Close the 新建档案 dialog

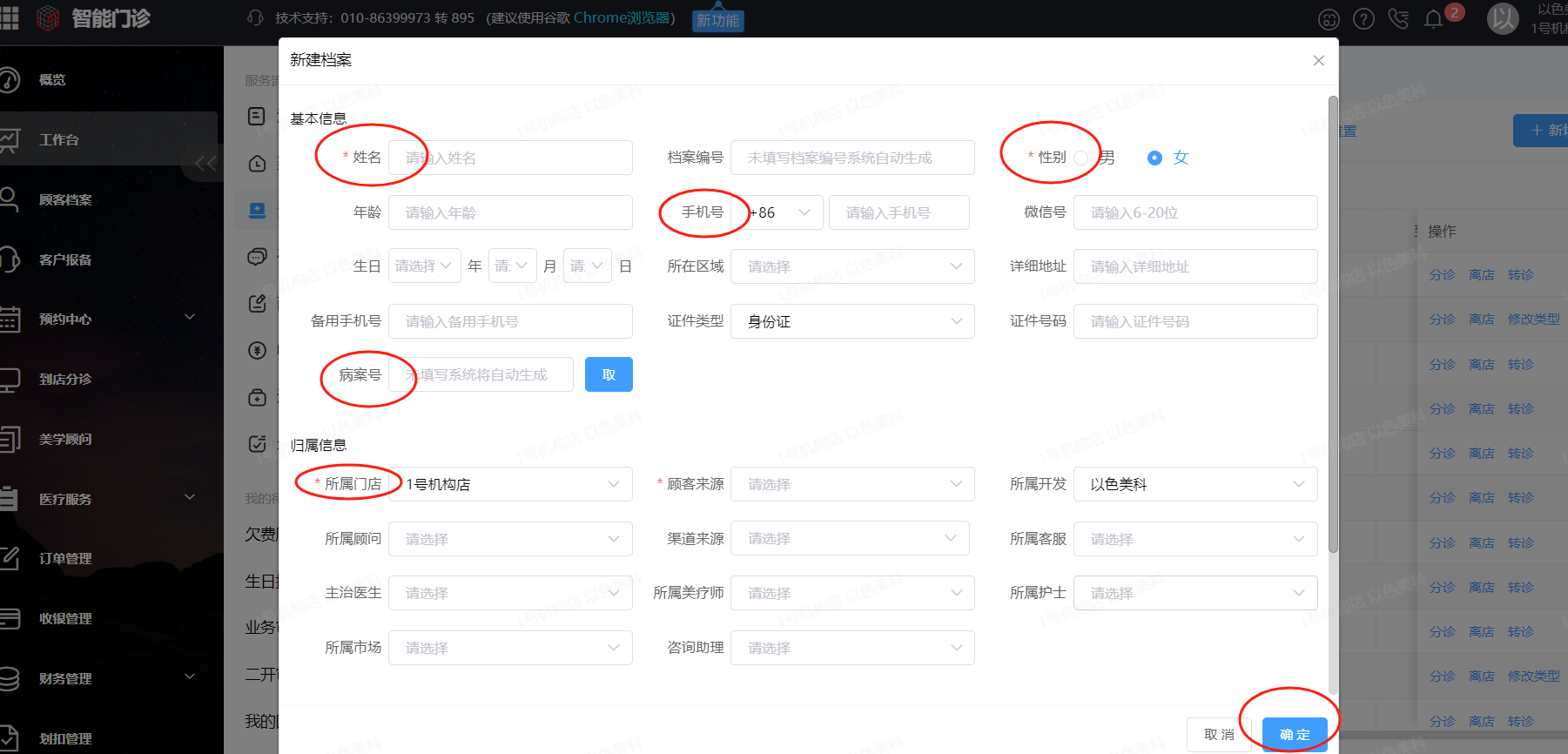pyautogui.click(x=1318, y=60)
